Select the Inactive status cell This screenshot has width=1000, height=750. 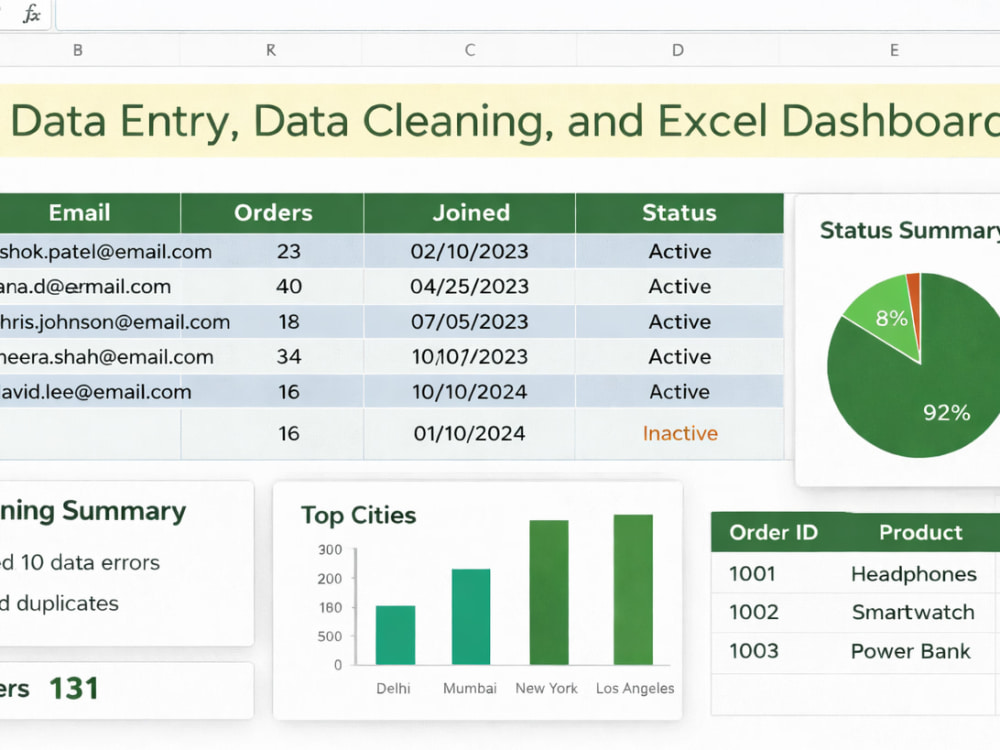(680, 434)
